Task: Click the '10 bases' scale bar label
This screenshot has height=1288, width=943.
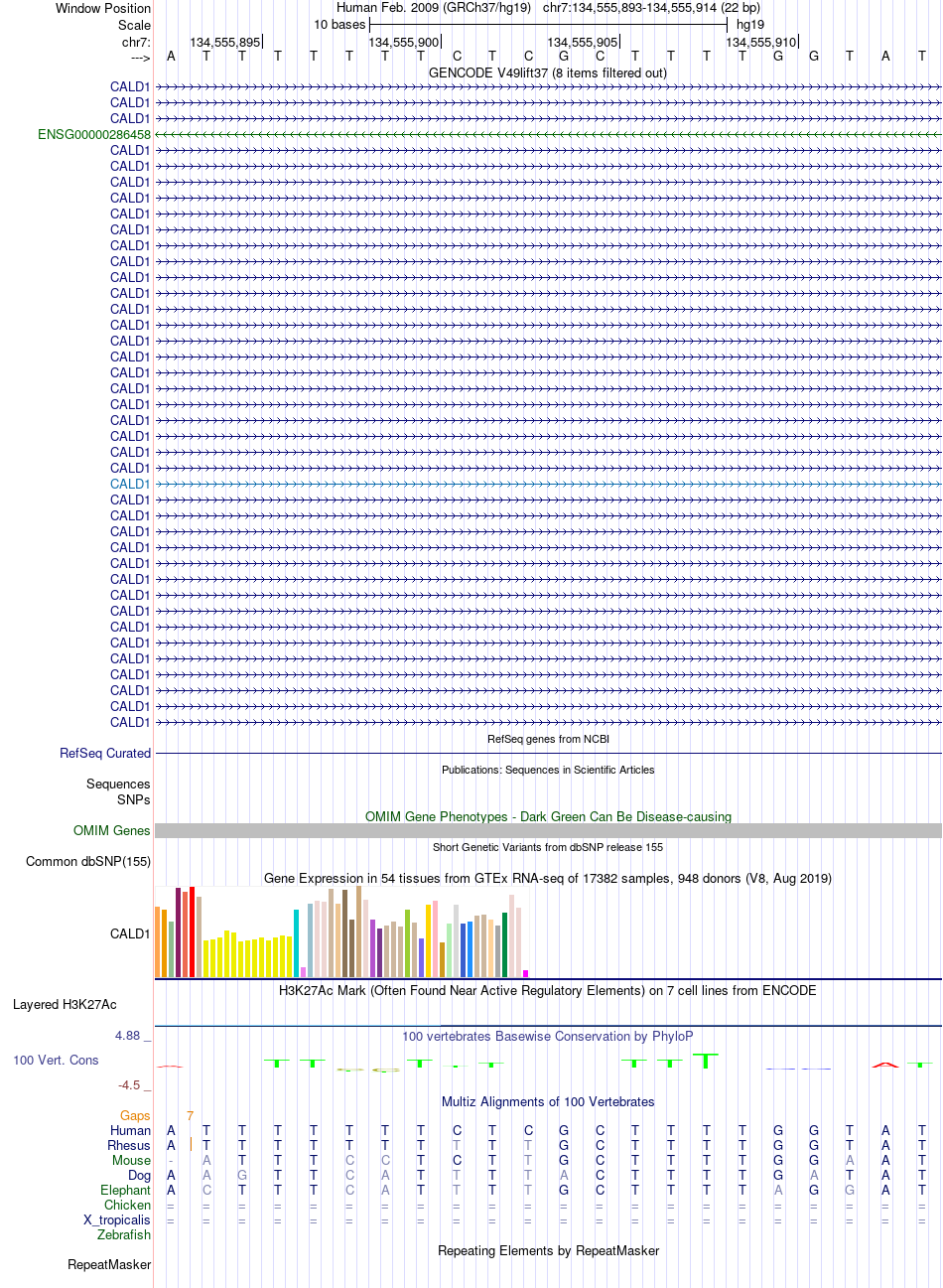Action: pos(339,24)
